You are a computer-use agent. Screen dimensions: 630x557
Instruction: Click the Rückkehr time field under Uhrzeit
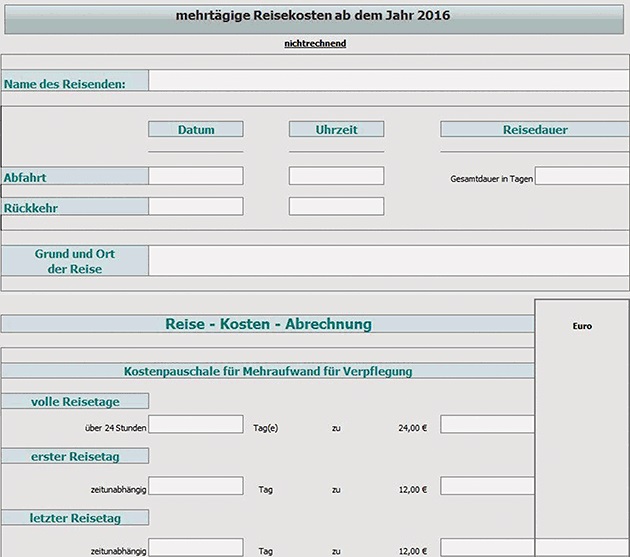point(336,207)
